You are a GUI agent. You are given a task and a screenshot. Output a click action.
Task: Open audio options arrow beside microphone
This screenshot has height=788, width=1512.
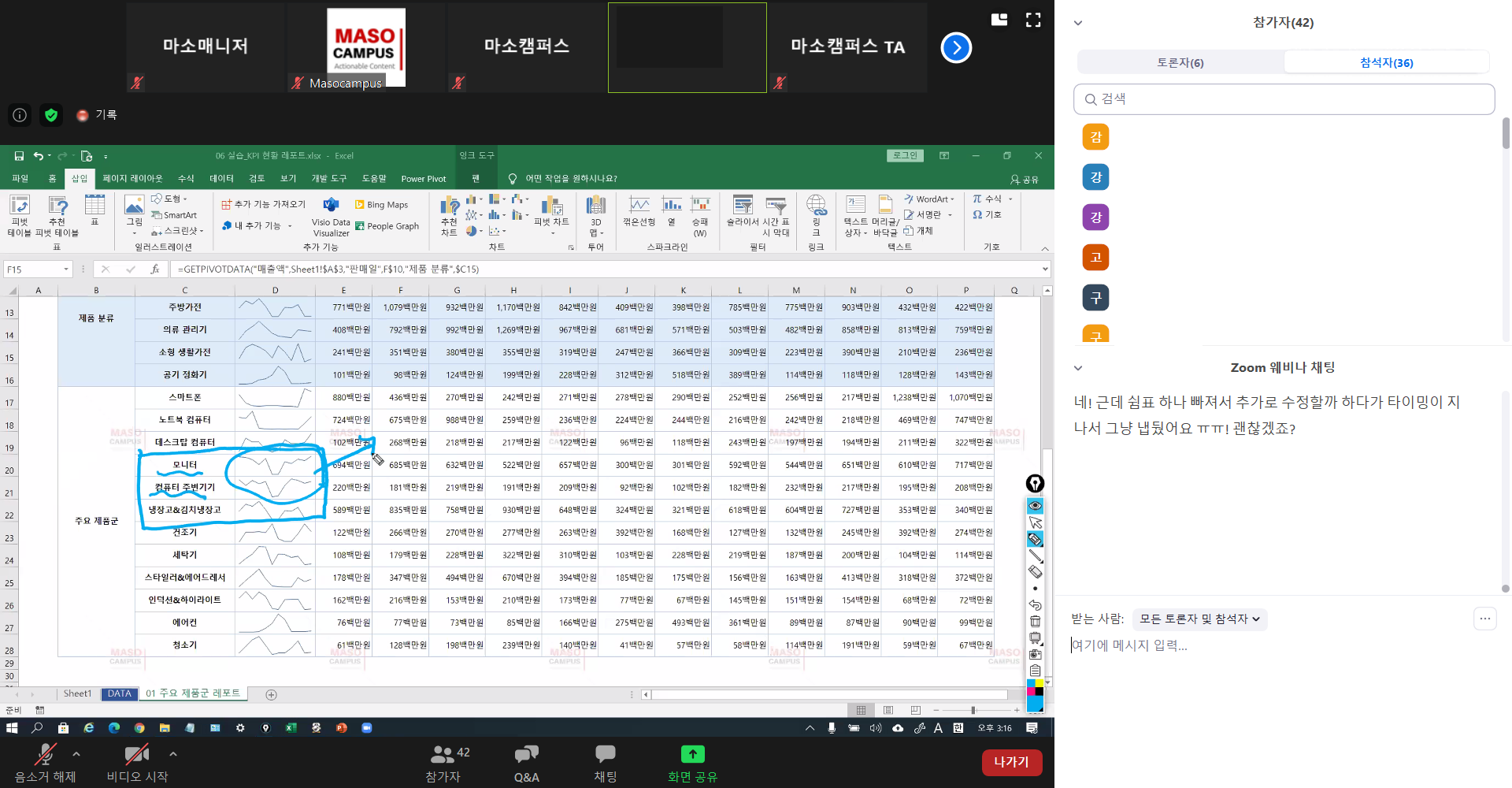tap(76, 754)
